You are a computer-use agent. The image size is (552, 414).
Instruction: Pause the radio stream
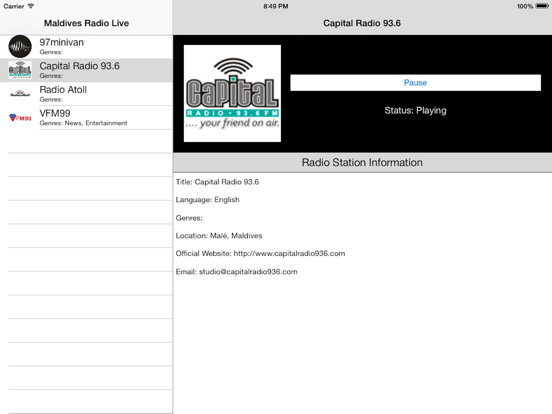pyautogui.click(x=415, y=82)
